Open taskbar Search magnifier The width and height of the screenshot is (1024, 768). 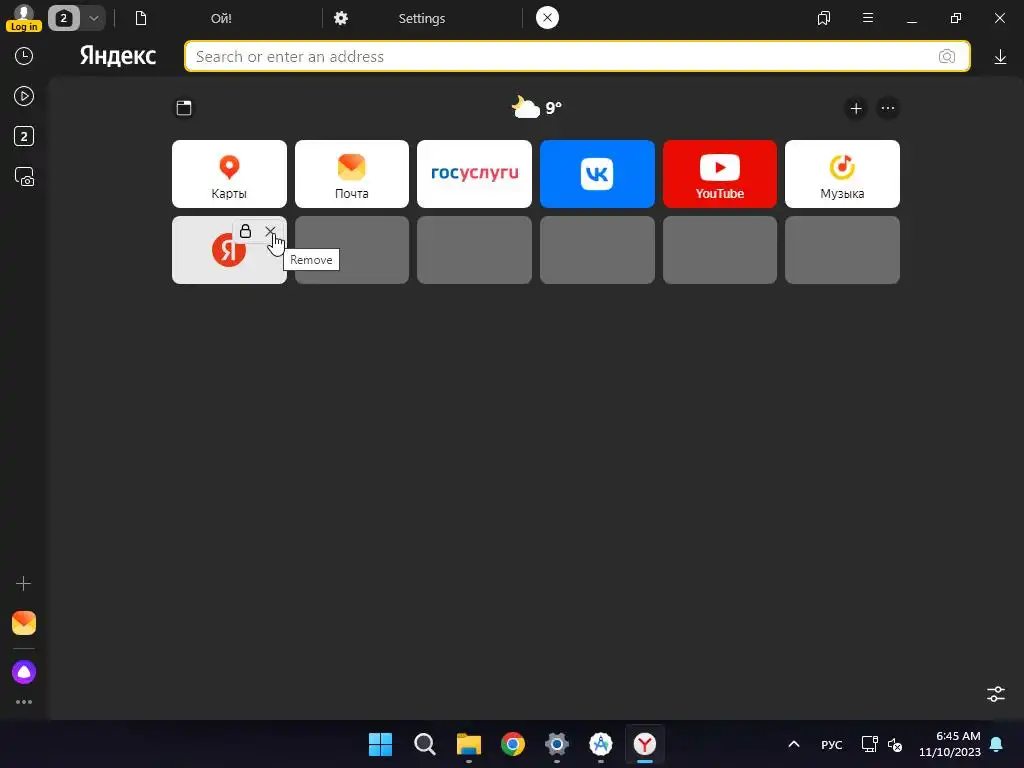click(x=424, y=744)
